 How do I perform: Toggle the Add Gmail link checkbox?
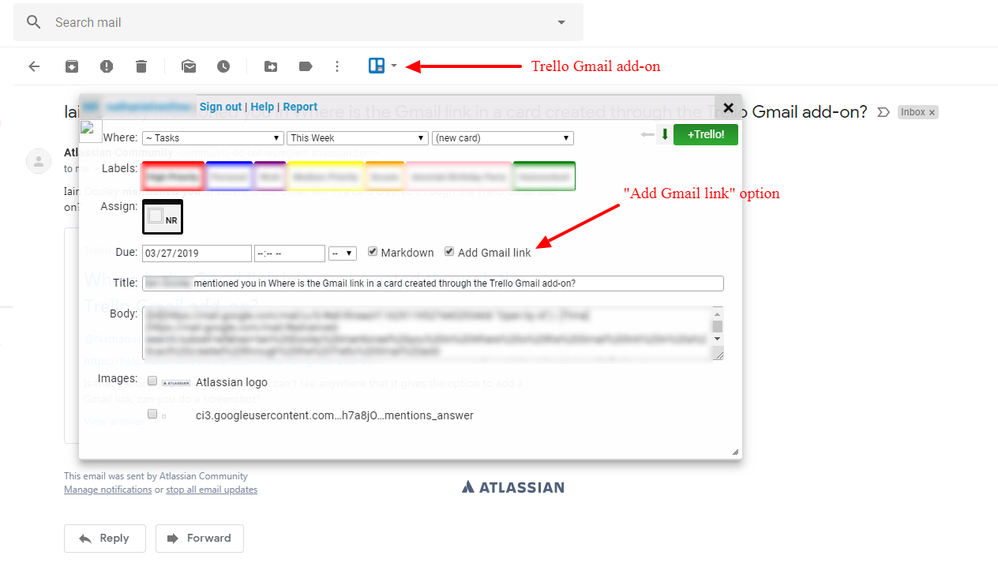[x=449, y=251]
